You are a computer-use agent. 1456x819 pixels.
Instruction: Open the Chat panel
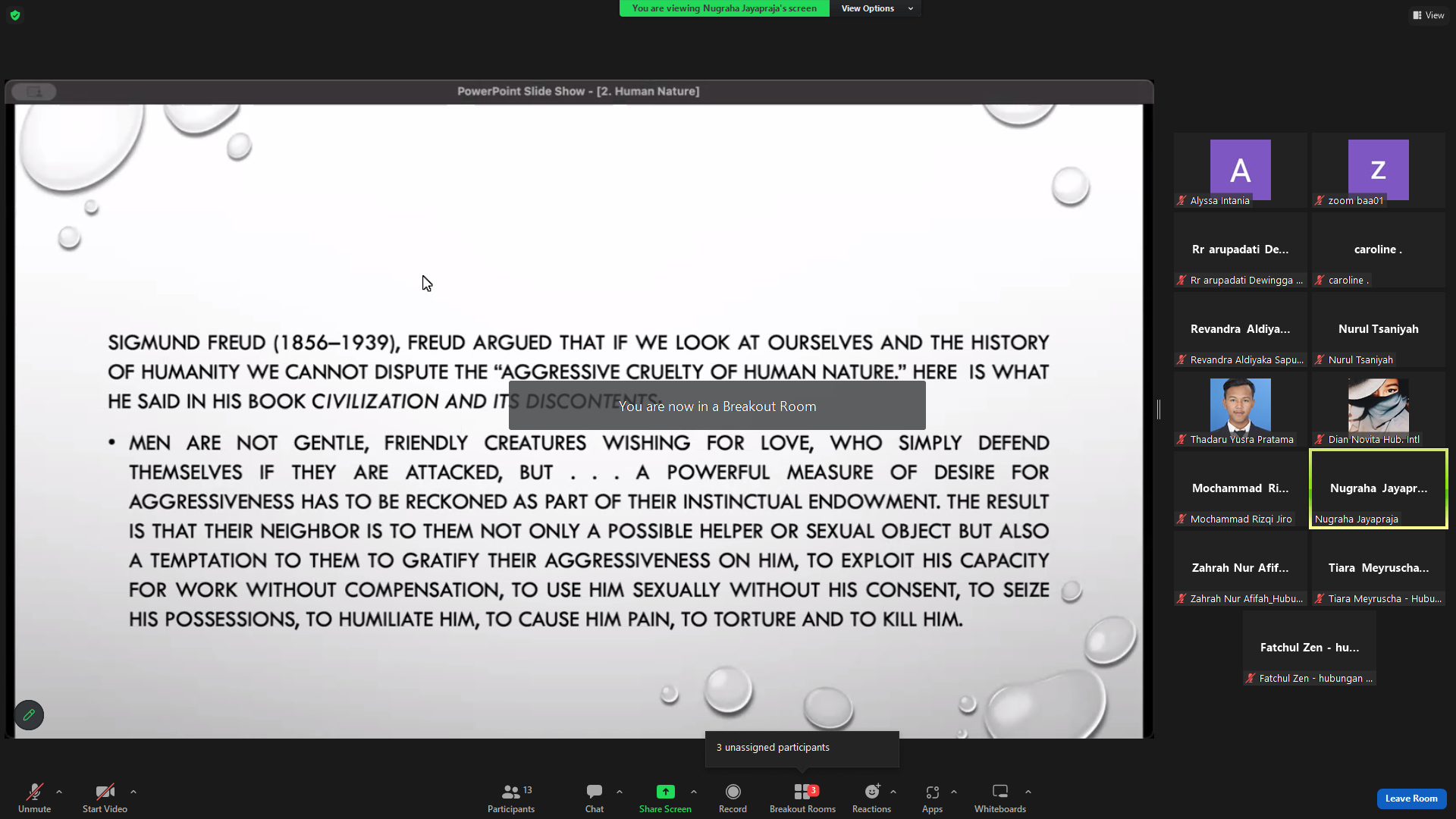[595, 798]
